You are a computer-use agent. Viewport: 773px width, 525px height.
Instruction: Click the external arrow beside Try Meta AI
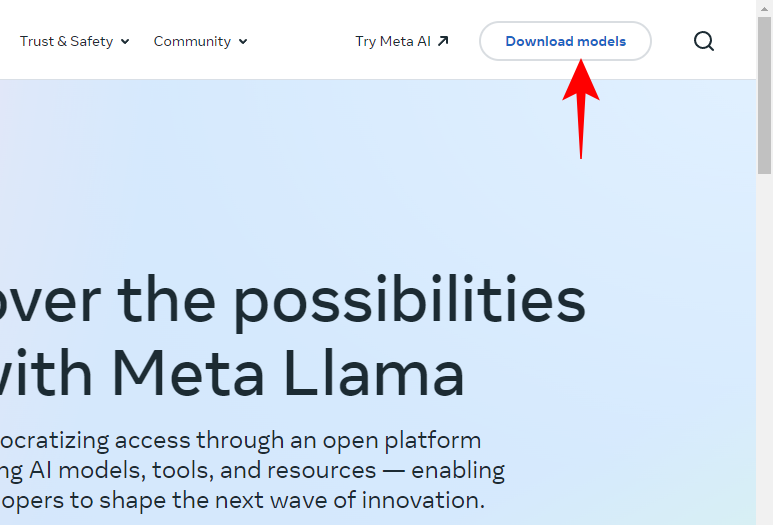[x=443, y=41]
